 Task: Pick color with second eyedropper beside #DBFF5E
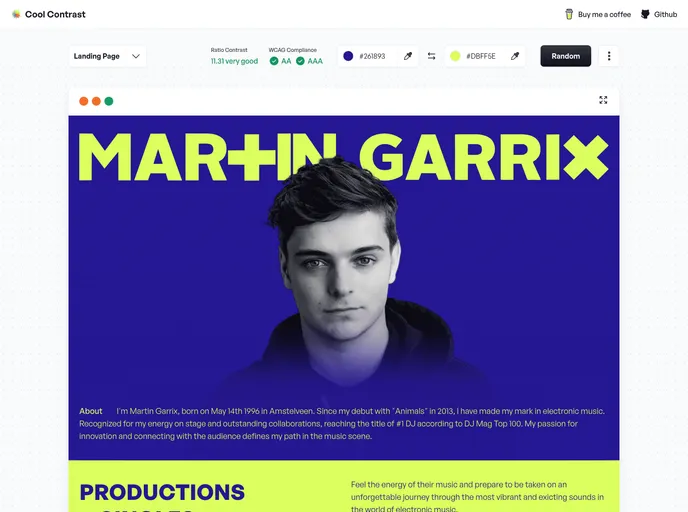click(515, 56)
